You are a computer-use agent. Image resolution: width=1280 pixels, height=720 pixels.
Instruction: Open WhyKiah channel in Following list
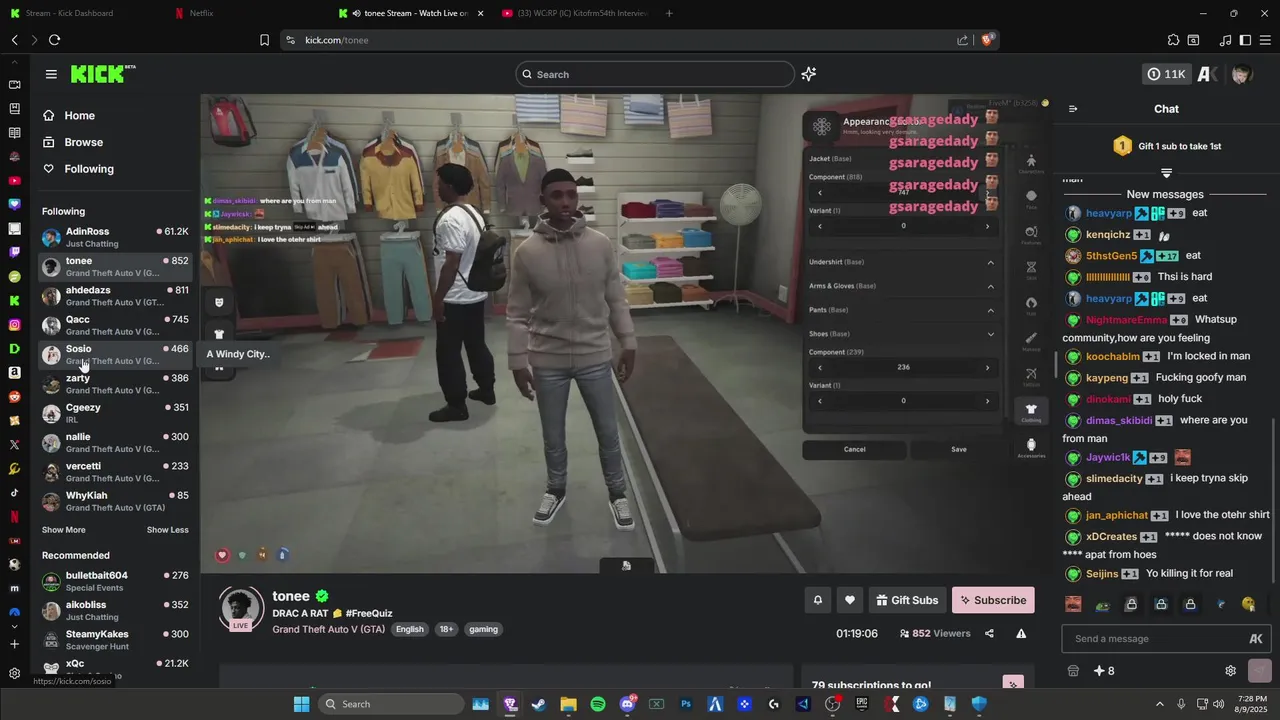[x=115, y=501]
